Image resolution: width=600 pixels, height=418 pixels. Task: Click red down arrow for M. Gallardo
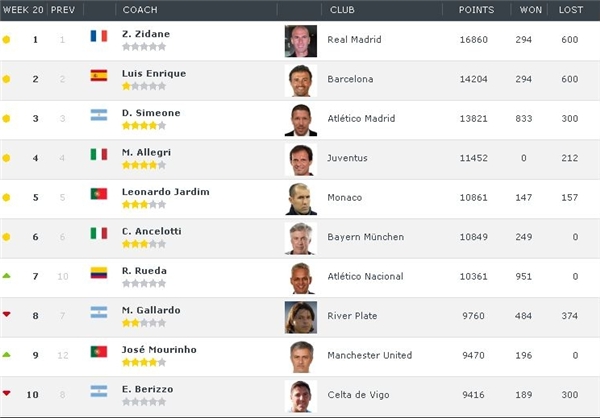pos(6,315)
